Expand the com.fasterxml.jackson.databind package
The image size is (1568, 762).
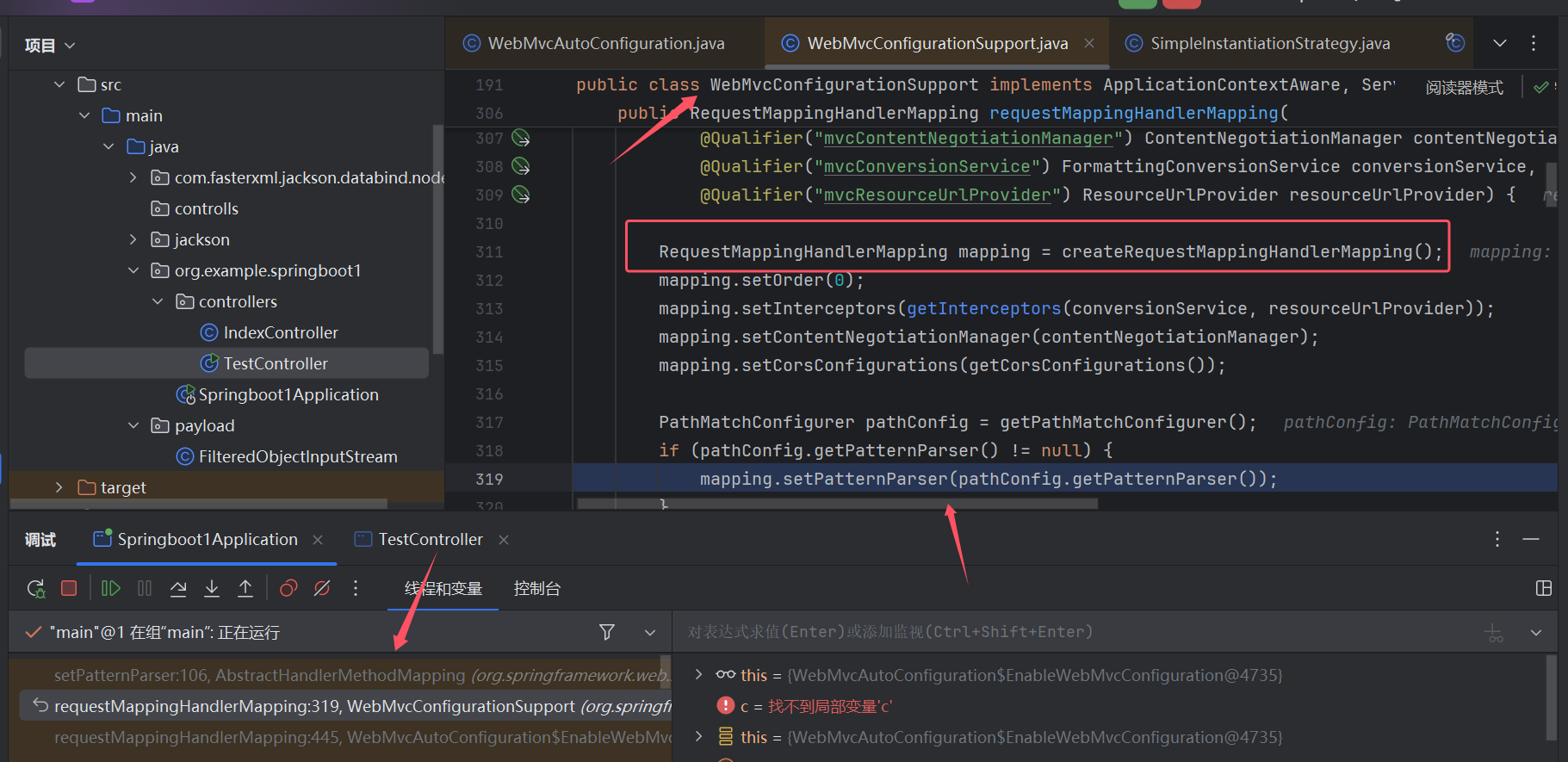point(133,177)
